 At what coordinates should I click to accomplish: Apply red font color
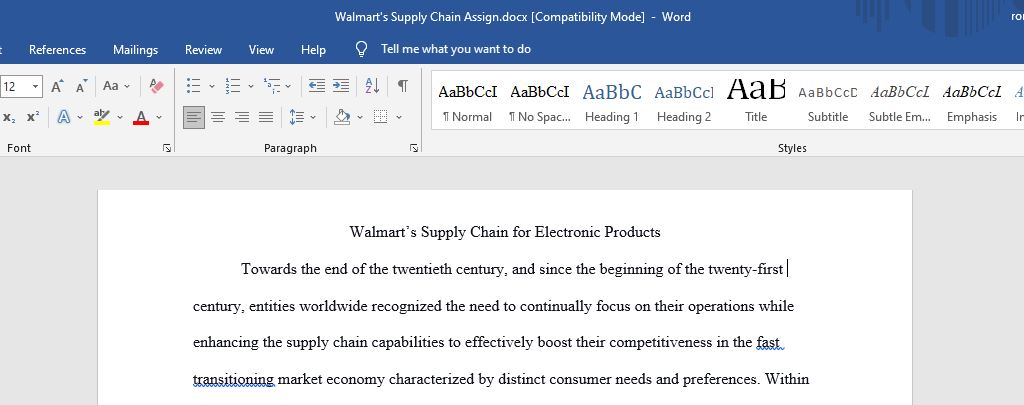pos(141,118)
